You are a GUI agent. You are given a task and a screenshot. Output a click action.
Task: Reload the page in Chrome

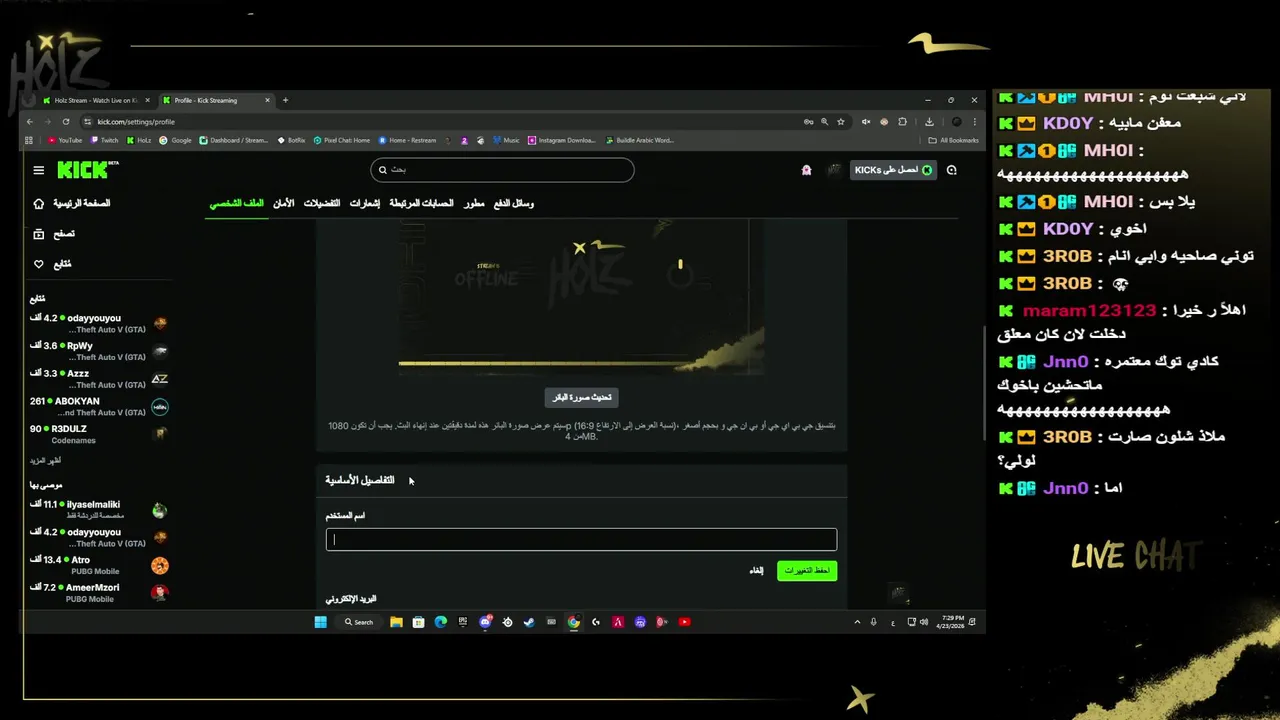point(66,122)
